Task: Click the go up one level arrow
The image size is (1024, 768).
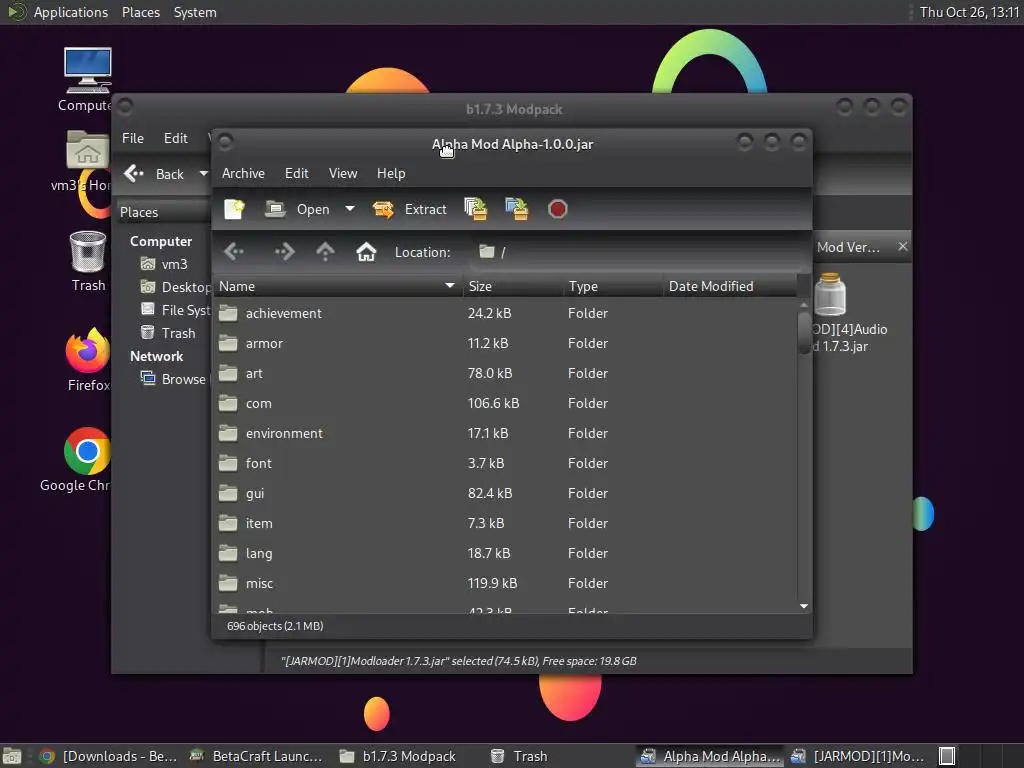Action: pos(325,252)
